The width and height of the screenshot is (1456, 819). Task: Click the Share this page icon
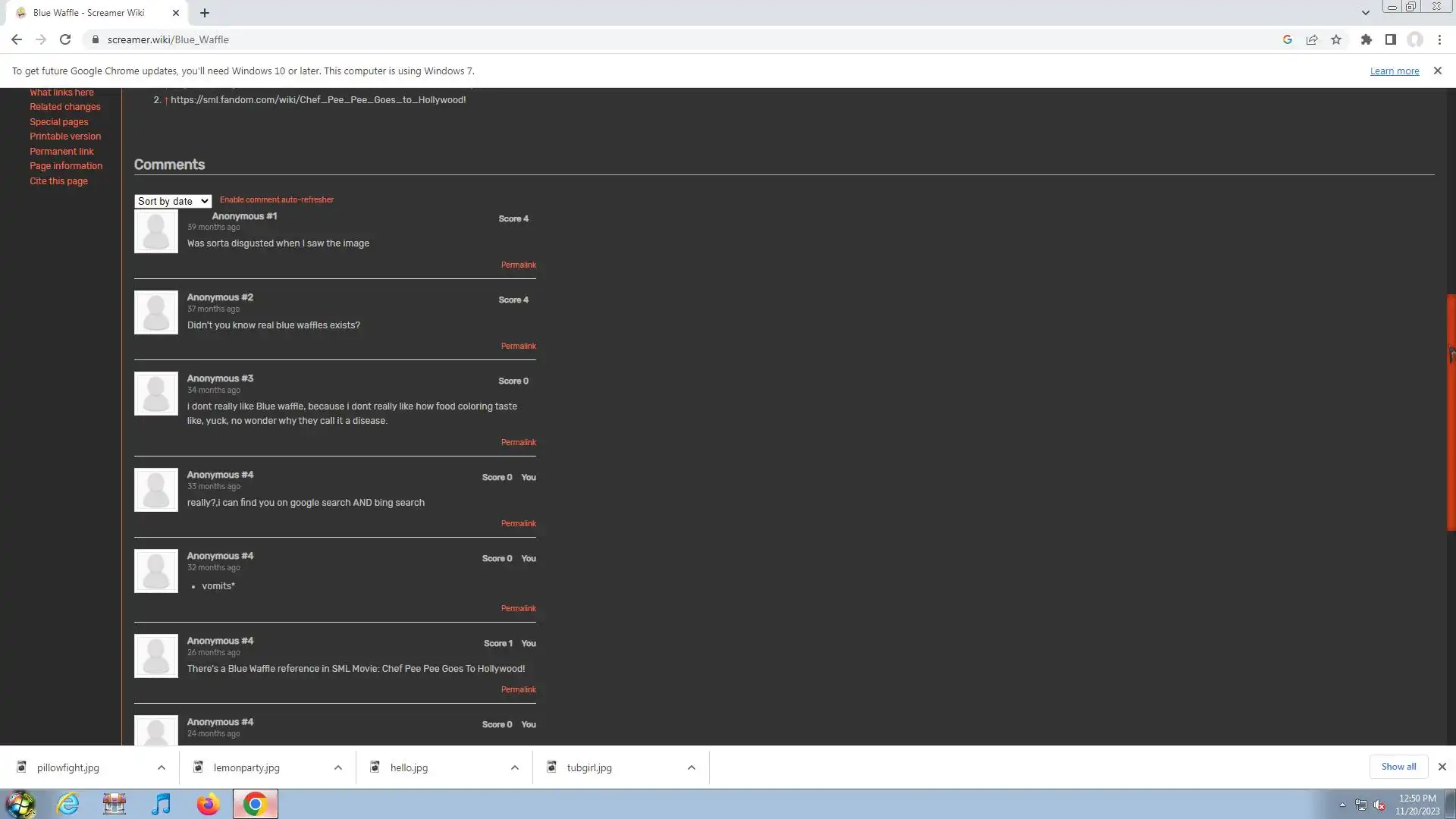click(x=1312, y=39)
